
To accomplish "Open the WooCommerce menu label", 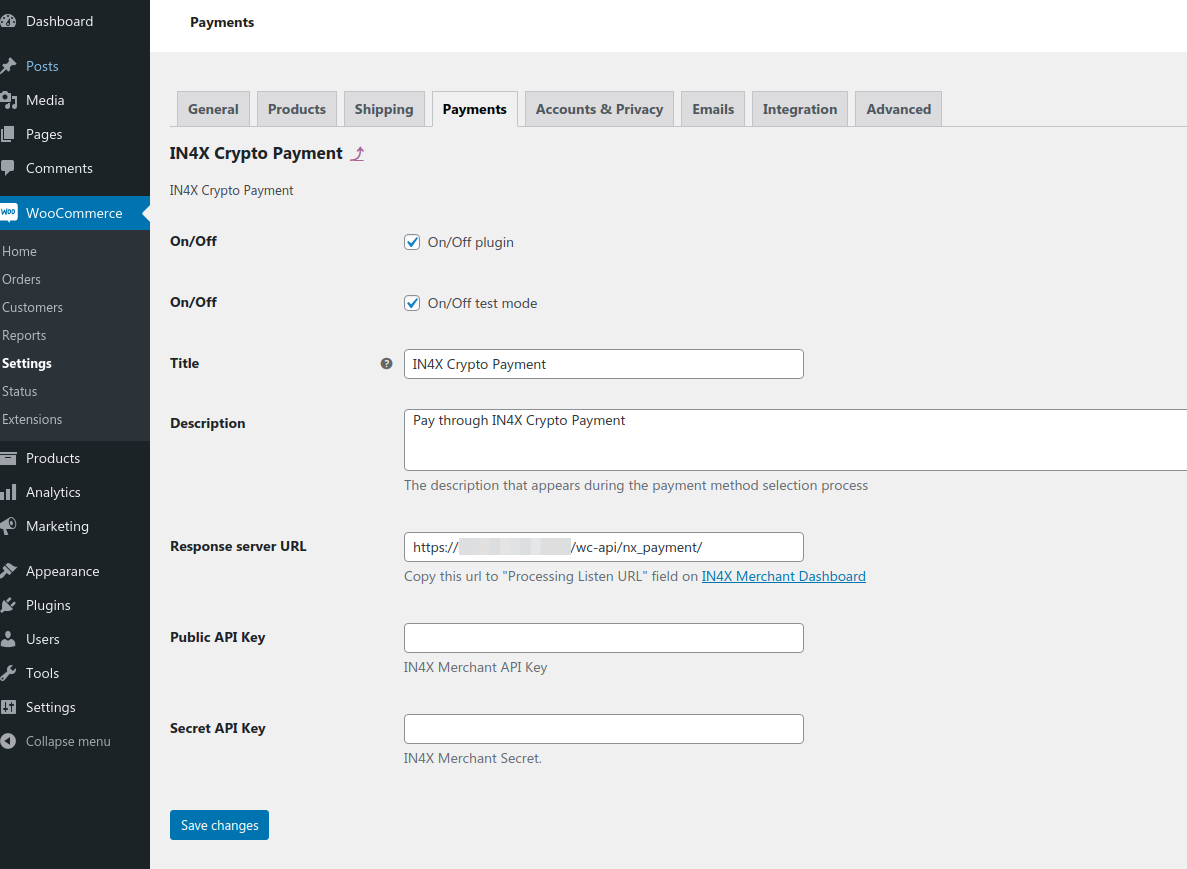I will coord(73,213).
